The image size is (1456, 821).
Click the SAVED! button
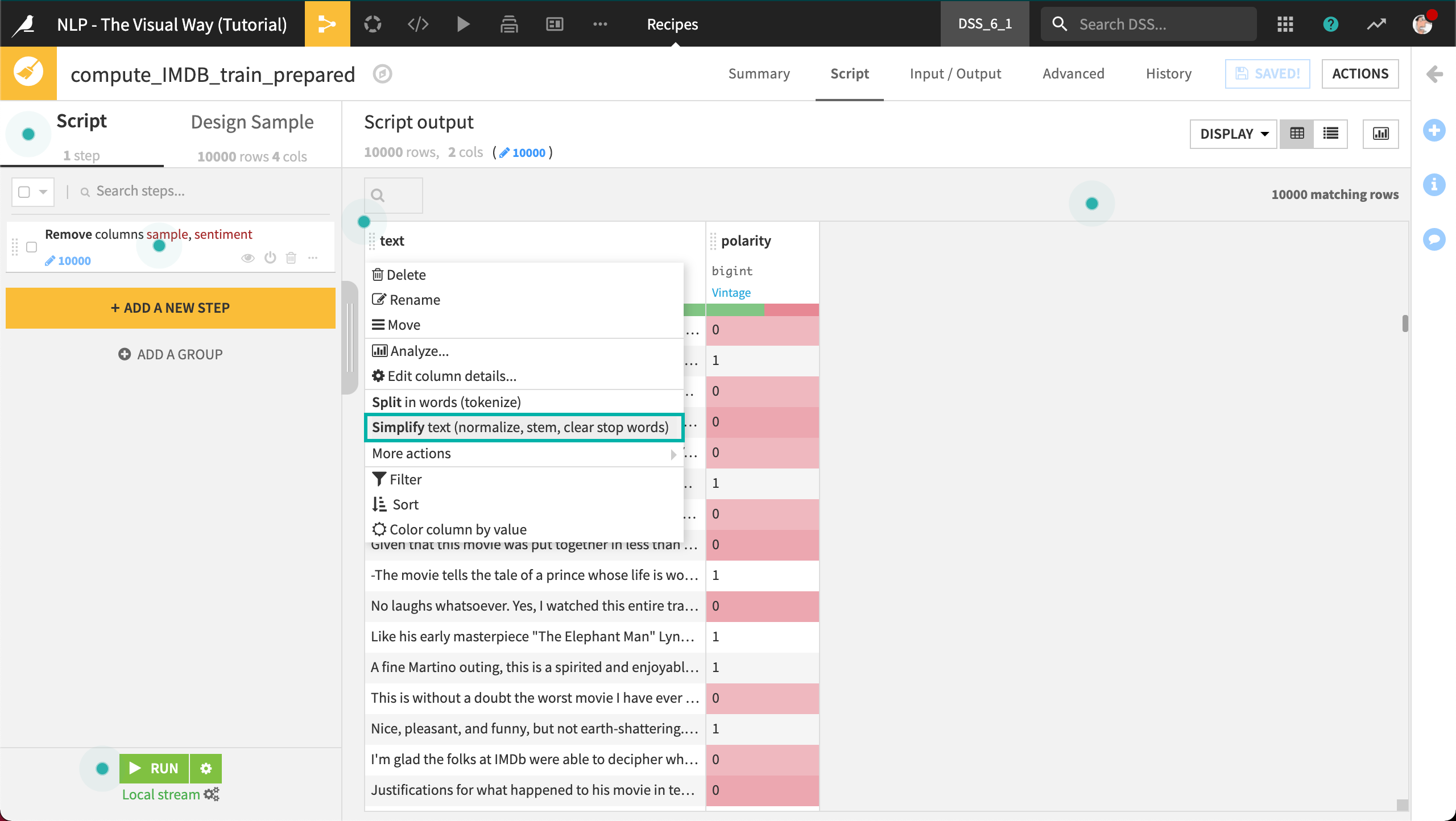click(x=1267, y=74)
